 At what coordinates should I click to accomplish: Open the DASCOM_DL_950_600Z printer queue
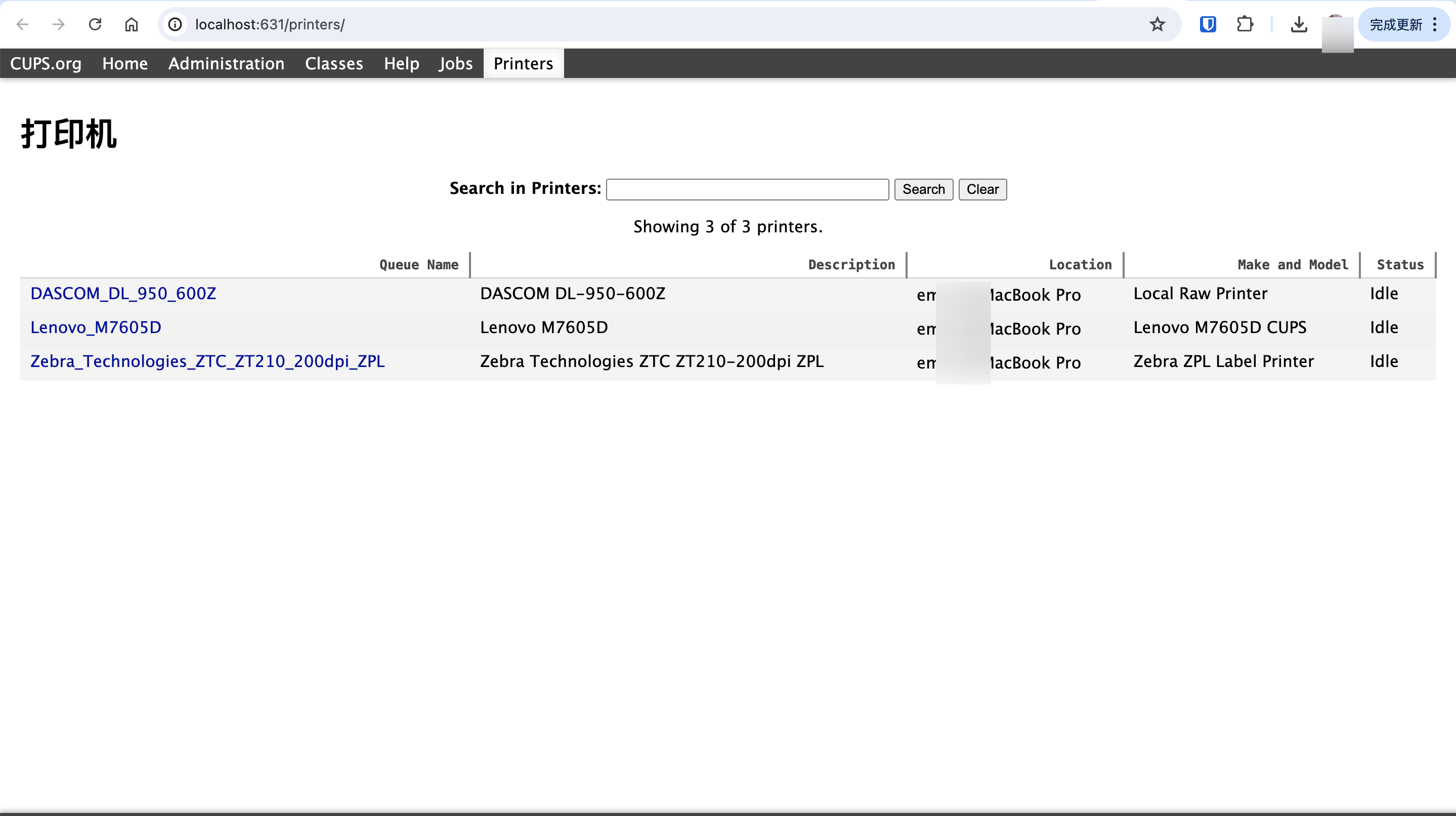[x=123, y=294]
